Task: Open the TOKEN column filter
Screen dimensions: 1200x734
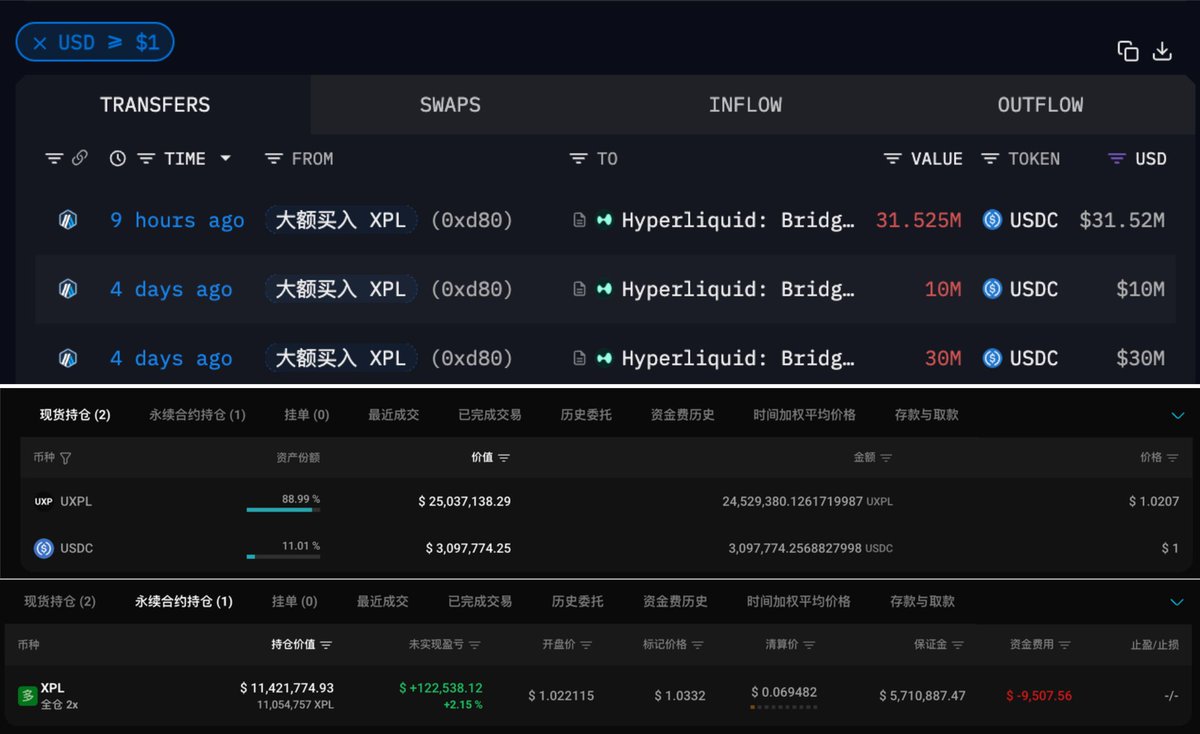Action: [990, 158]
